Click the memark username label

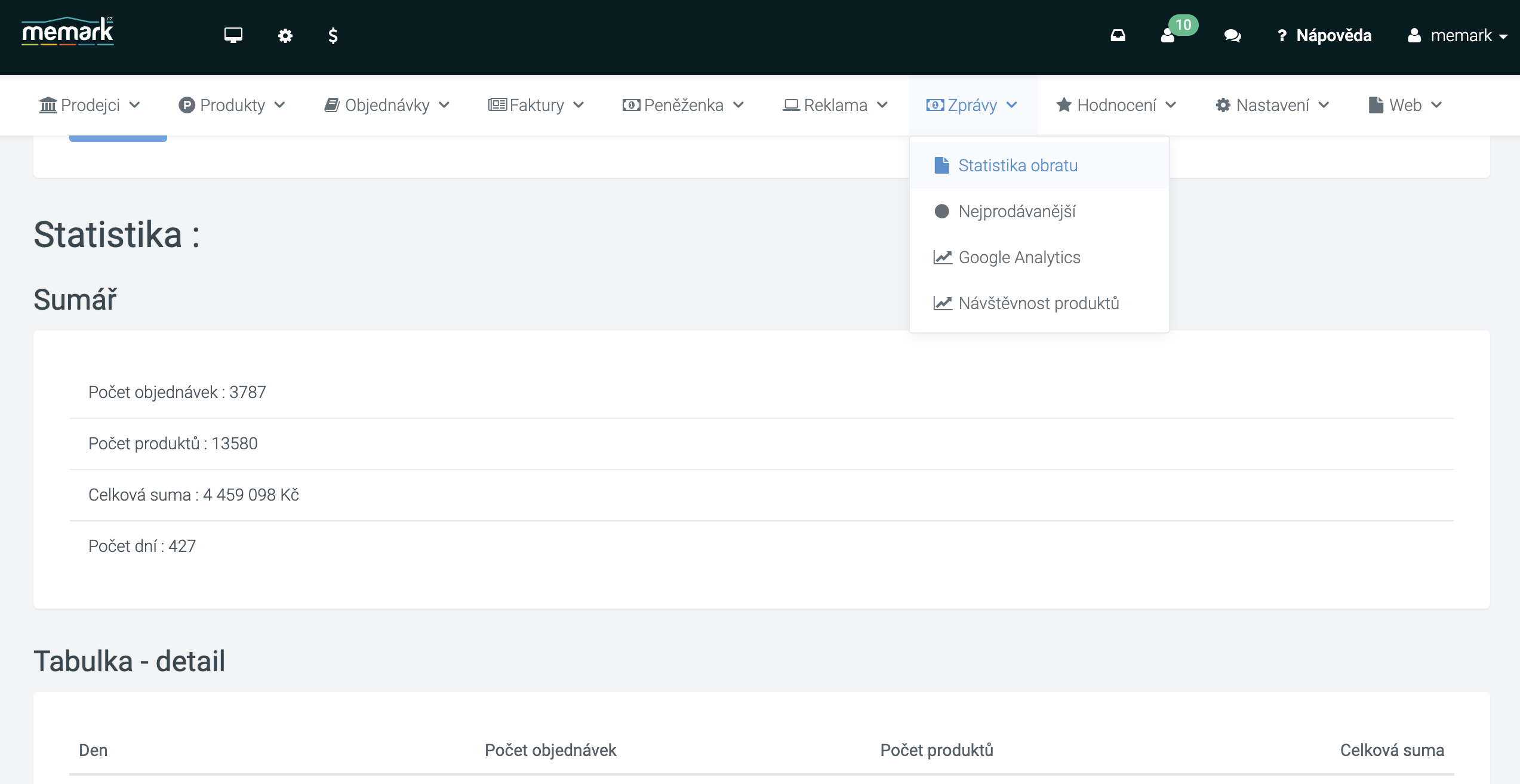pos(1461,36)
